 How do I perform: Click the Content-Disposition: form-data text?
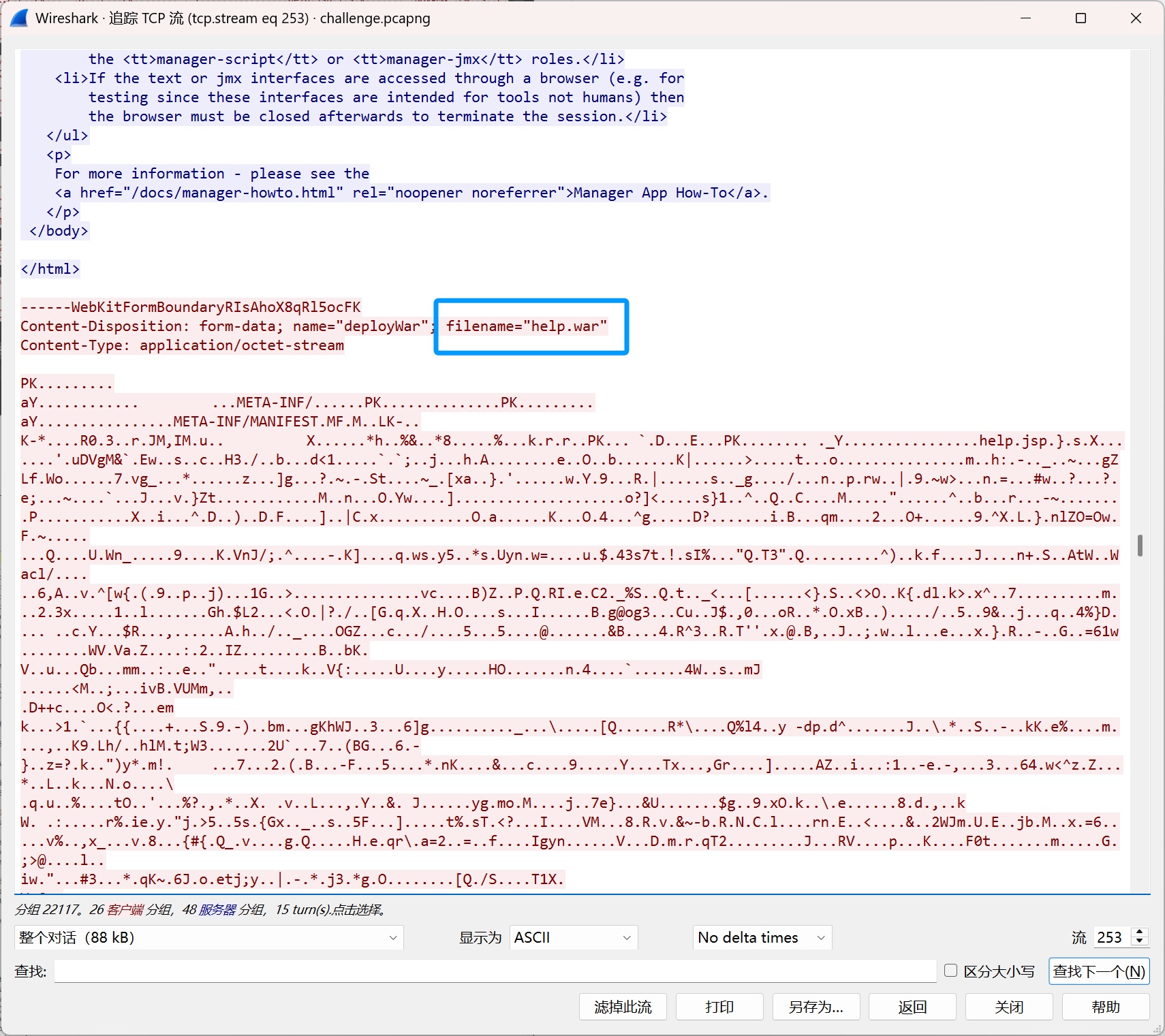(x=152, y=326)
